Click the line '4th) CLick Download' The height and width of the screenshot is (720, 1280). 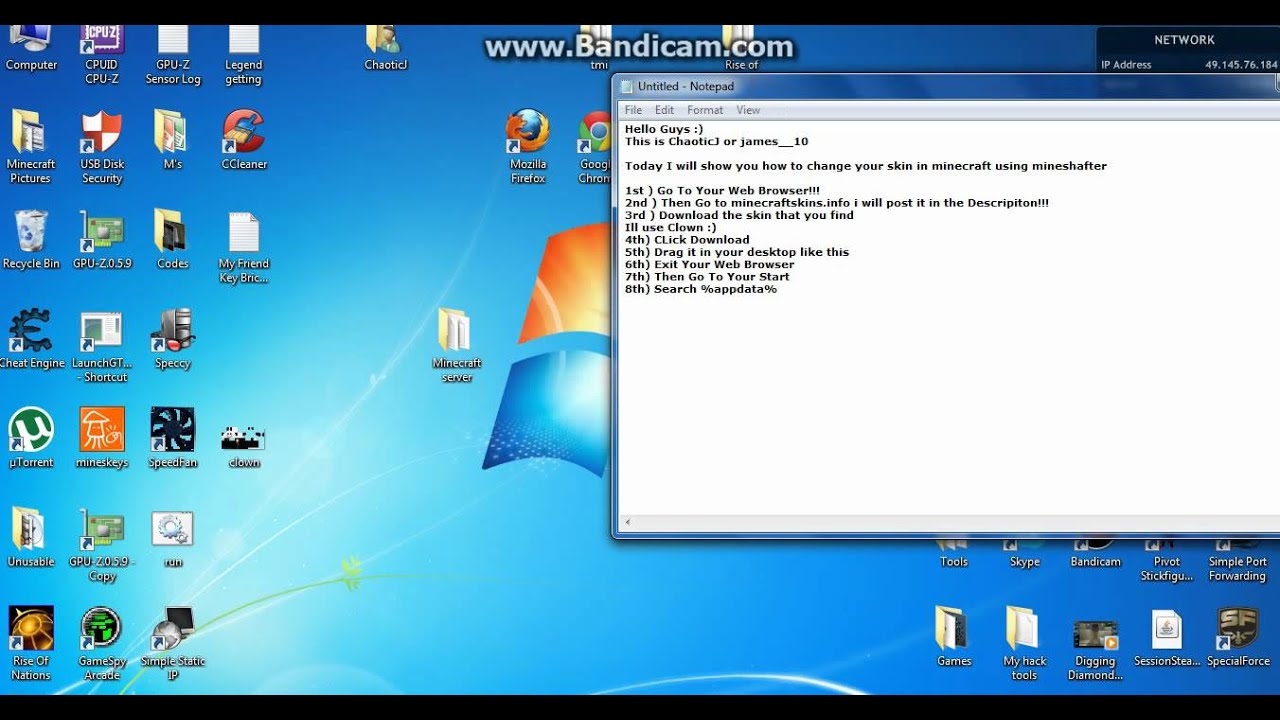click(x=687, y=240)
